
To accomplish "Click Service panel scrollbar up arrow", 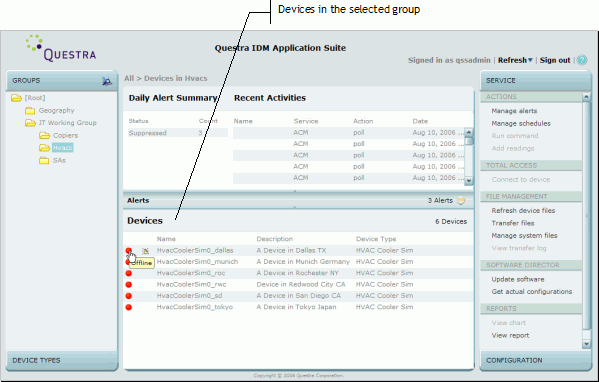I will 586,97.
